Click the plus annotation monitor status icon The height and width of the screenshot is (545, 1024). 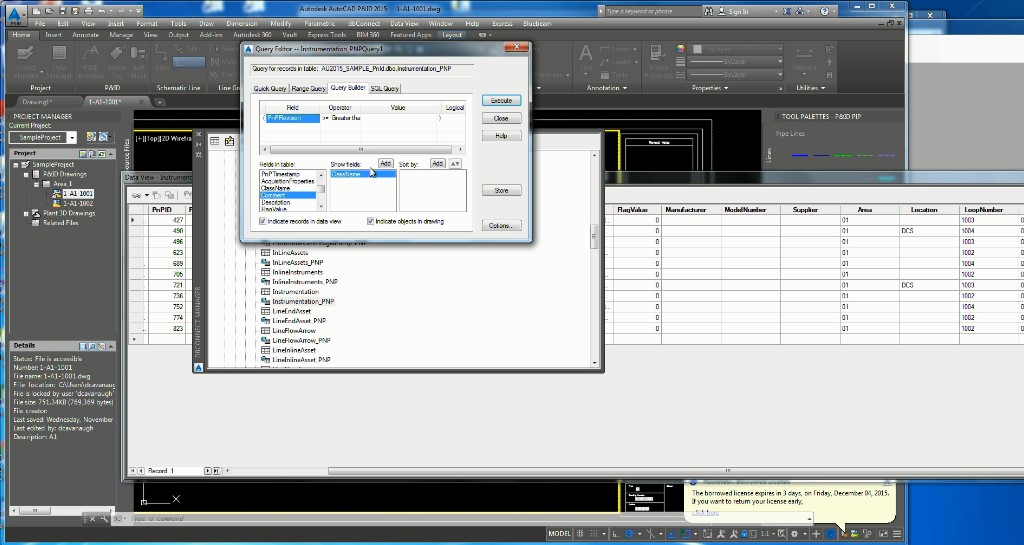[x=816, y=533]
